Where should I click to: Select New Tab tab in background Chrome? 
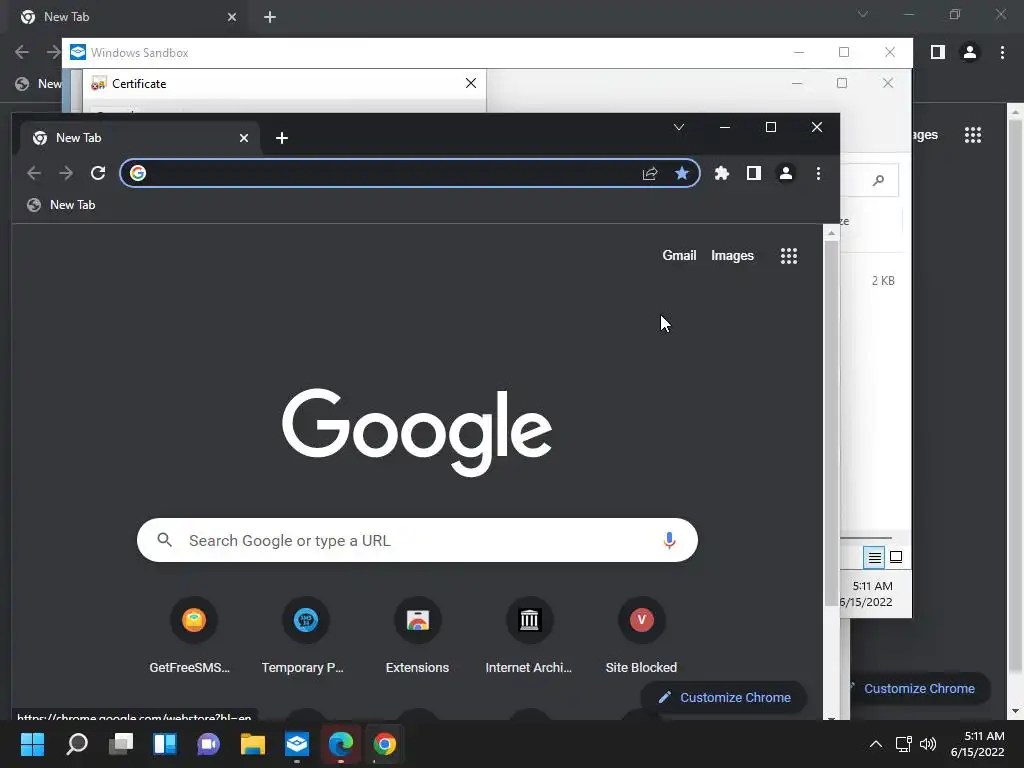click(x=128, y=17)
